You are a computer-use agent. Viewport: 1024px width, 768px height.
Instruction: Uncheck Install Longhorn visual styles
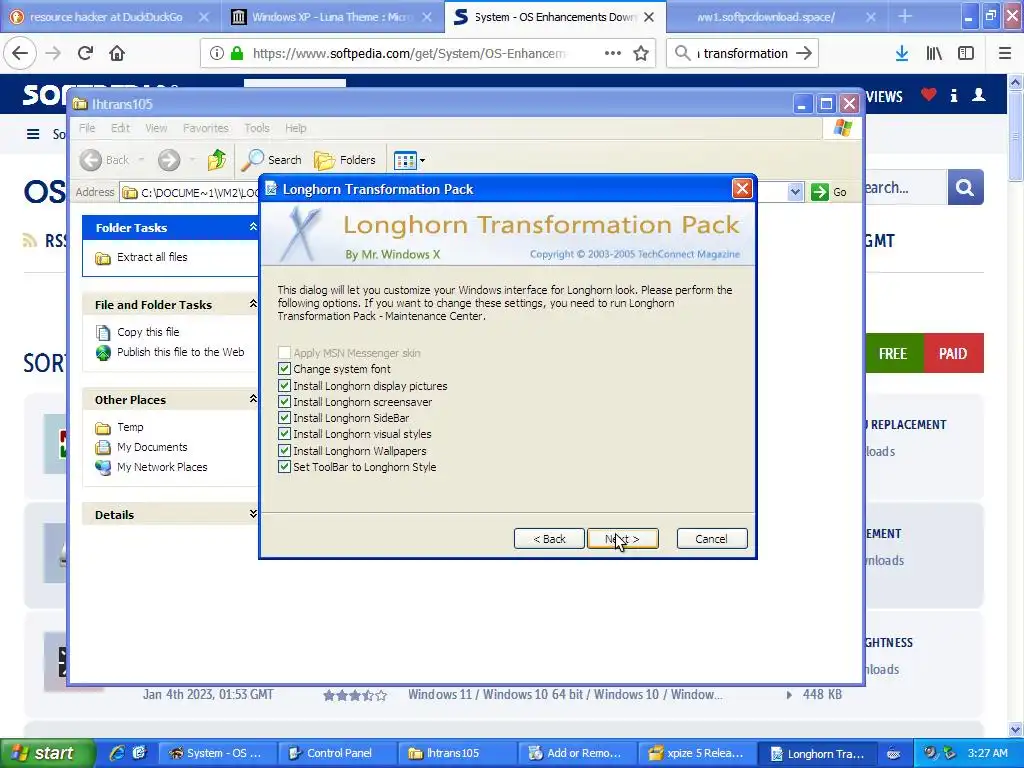[284, 434]
